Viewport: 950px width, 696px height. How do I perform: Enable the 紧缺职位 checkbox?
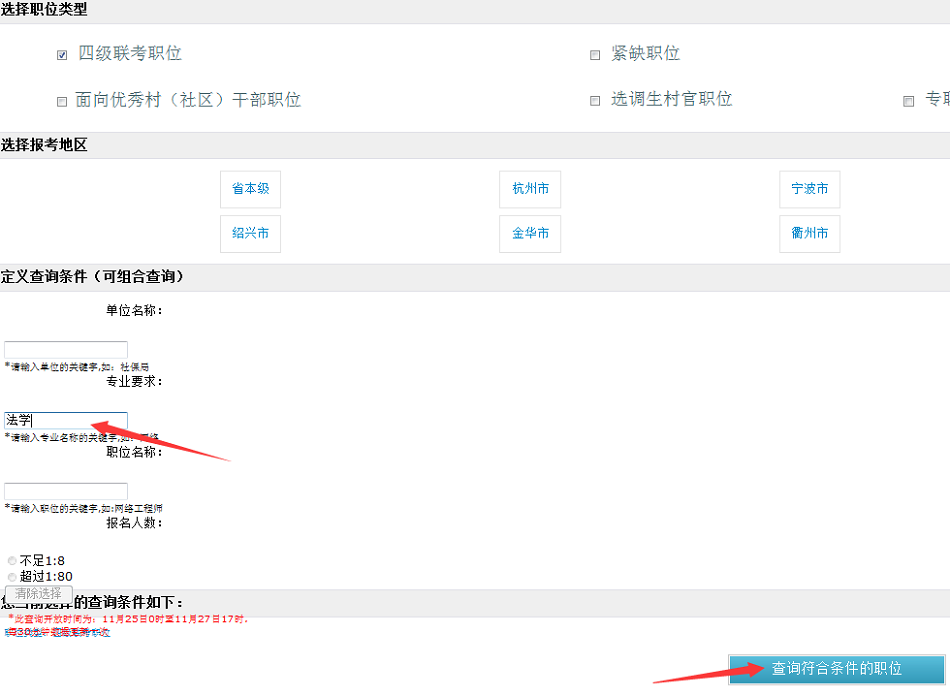pyautogui.click(x=595, y=56)
